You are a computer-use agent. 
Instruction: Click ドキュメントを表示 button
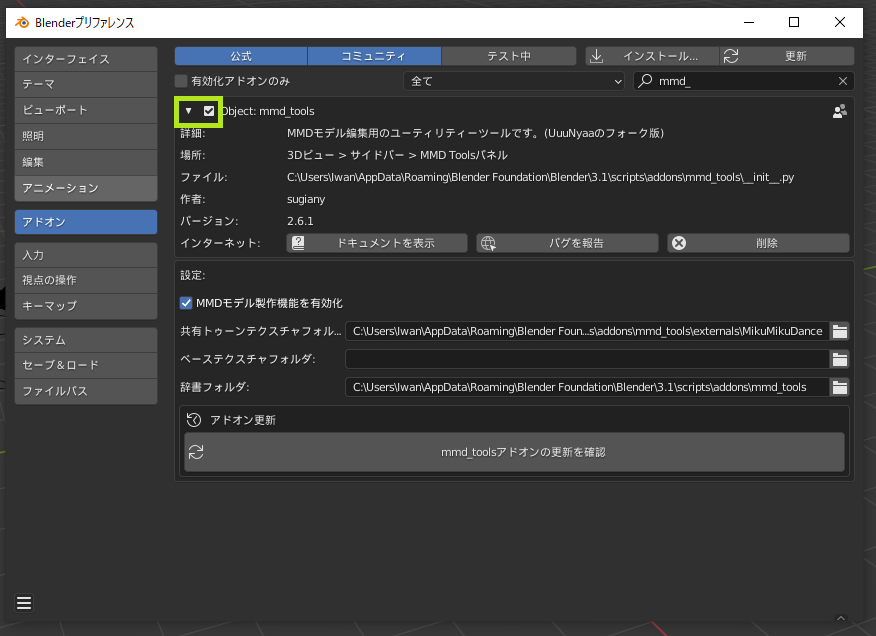tap(377, 243)
